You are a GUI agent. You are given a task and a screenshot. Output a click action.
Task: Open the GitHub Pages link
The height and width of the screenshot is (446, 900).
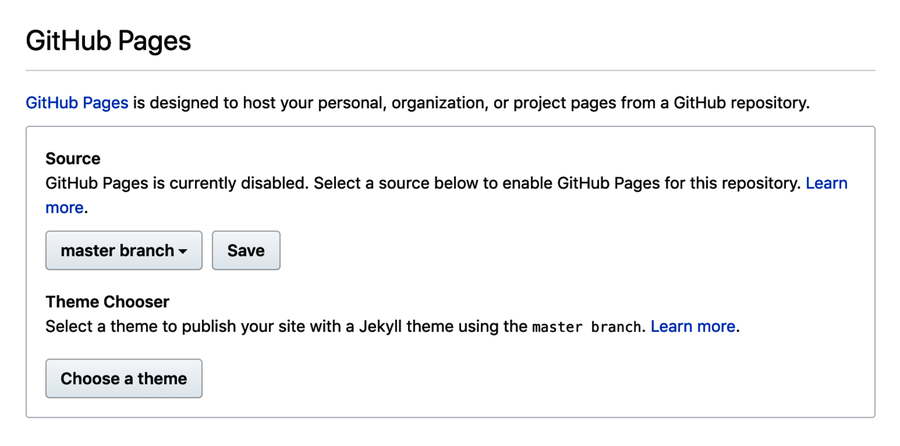click(x=77, y=103)
